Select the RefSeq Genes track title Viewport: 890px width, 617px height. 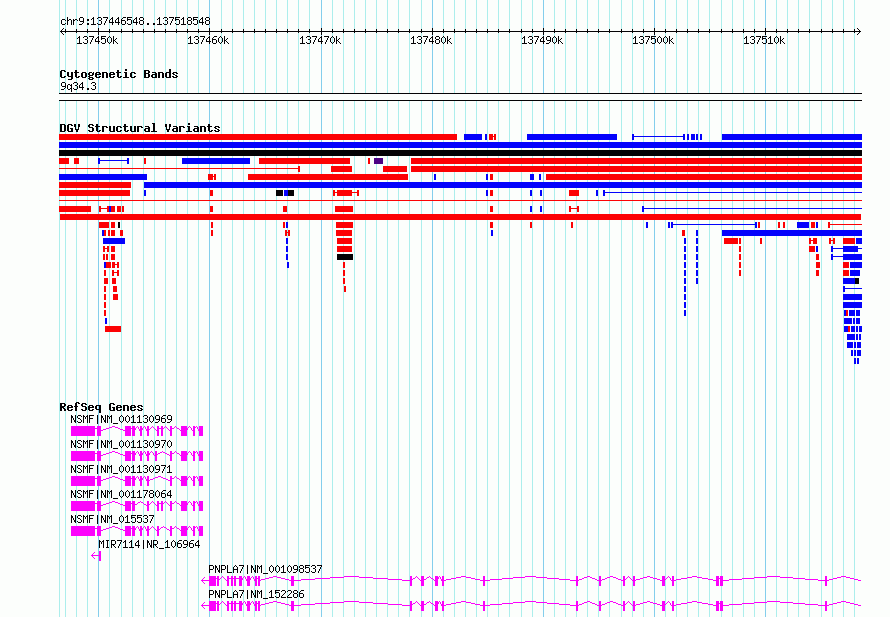tap(101, 407)
